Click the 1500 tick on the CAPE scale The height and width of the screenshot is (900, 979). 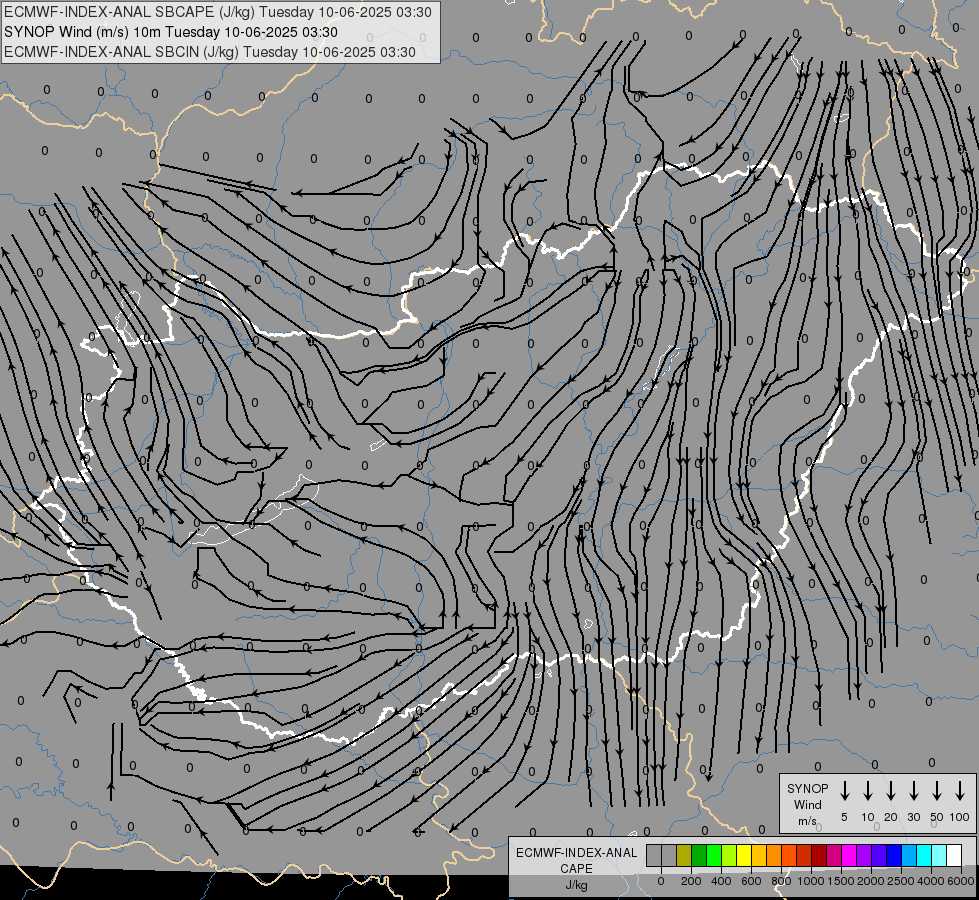[x=841, y=881]
